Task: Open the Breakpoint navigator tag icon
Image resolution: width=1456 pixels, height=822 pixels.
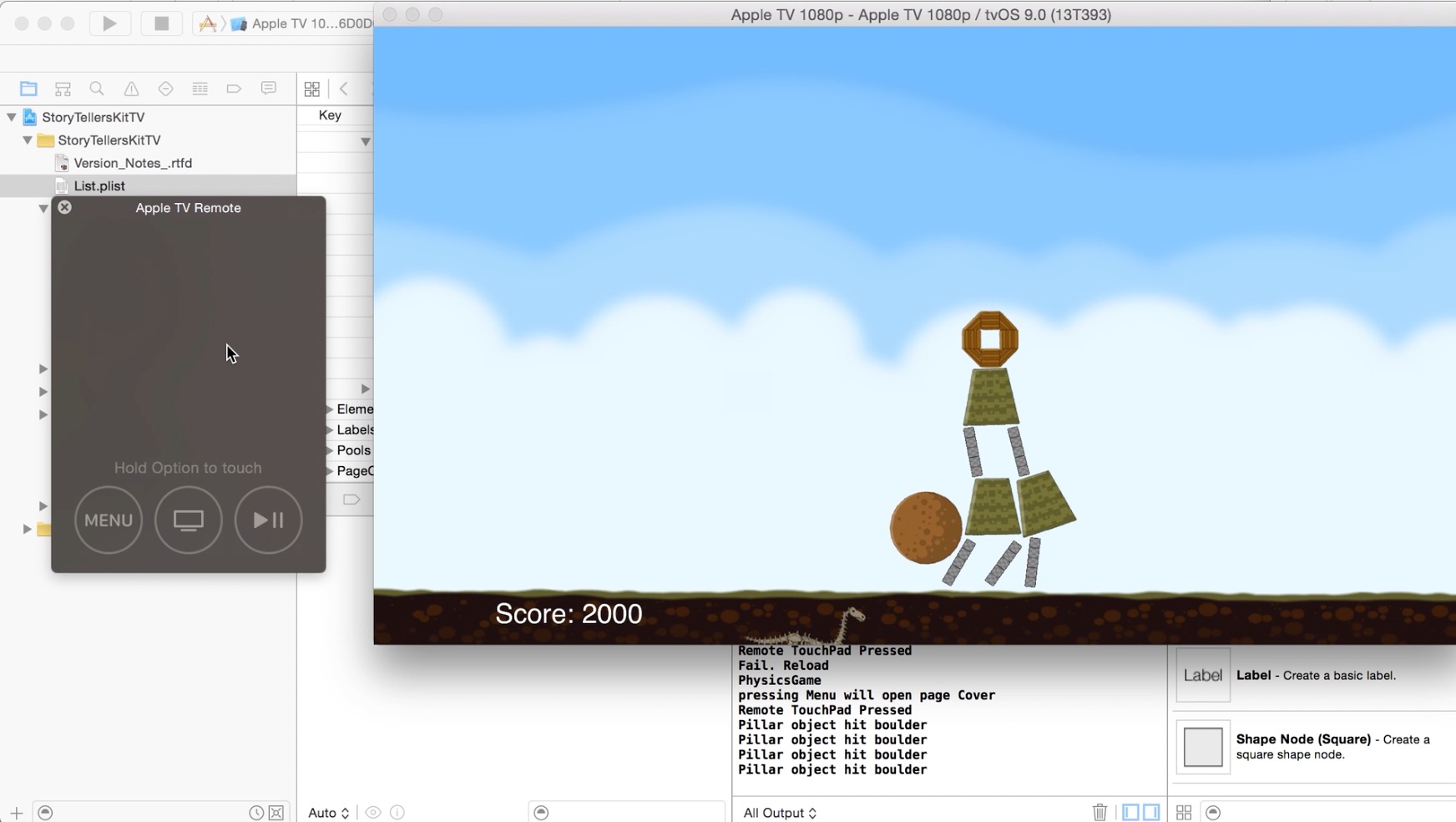Action: [234, 89]
